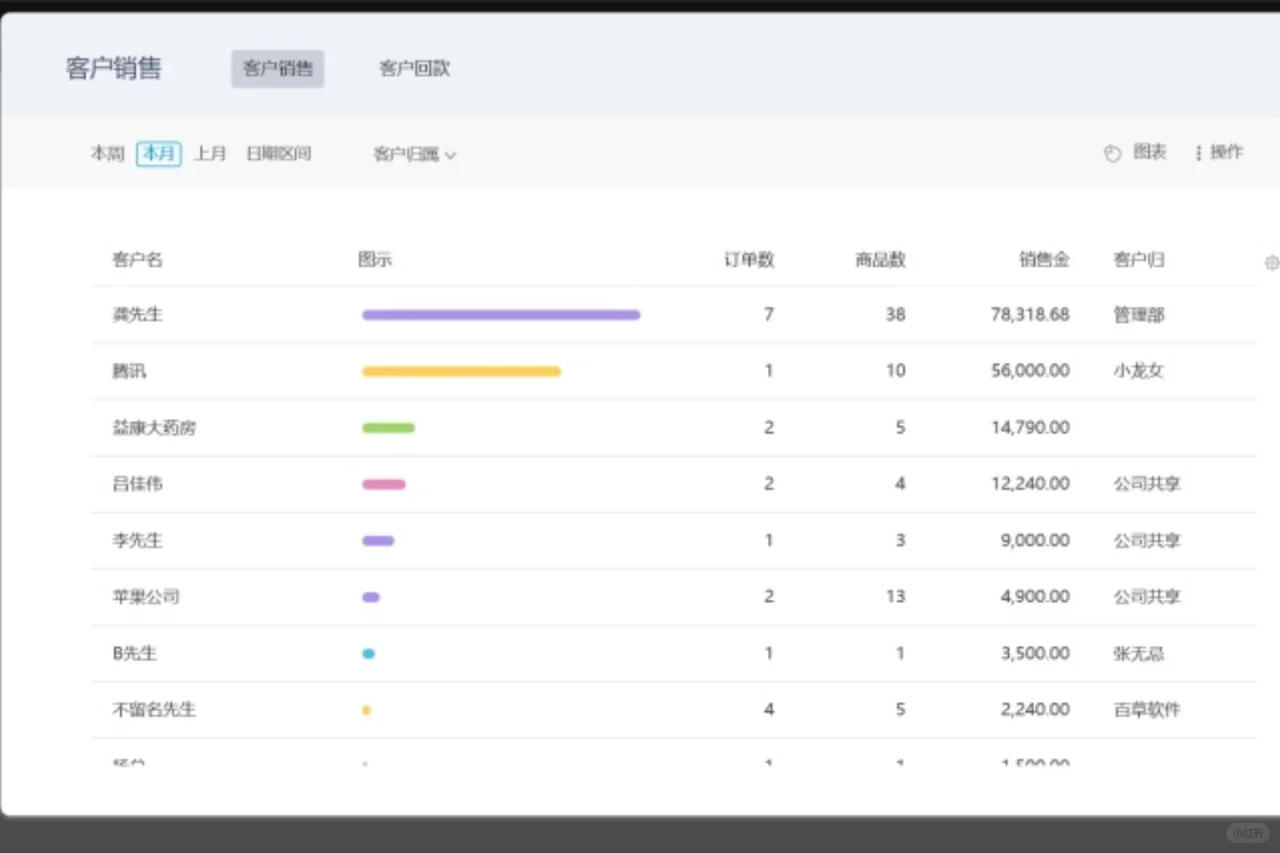Viewport: 1280px width, 853px height.
Task: Open the 操作 more-actions menu icon
Action: click(x=1198, y=153)
